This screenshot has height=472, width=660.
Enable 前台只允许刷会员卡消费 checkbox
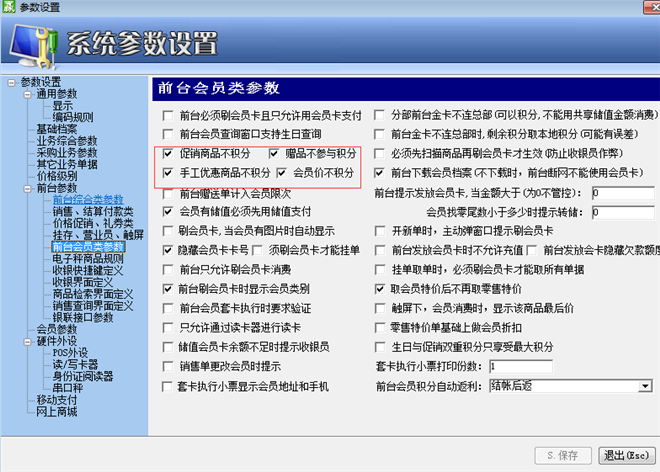(168, 269)
